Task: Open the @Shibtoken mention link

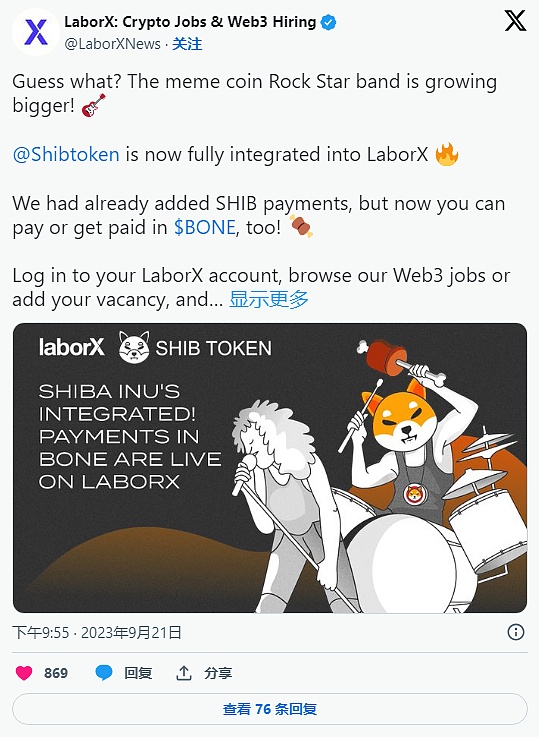Action: [66, 155]
